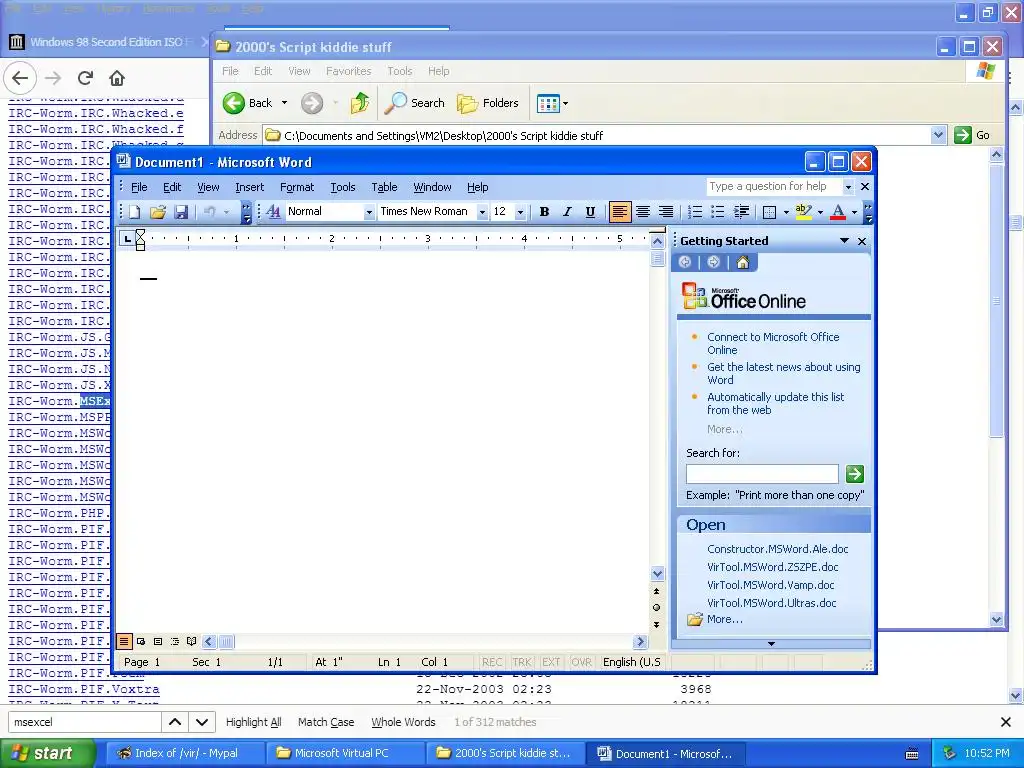The height and width of the screenshot is (768, 1024).
Task: Apply bulleted list formatting
Action: pos(718,212)
